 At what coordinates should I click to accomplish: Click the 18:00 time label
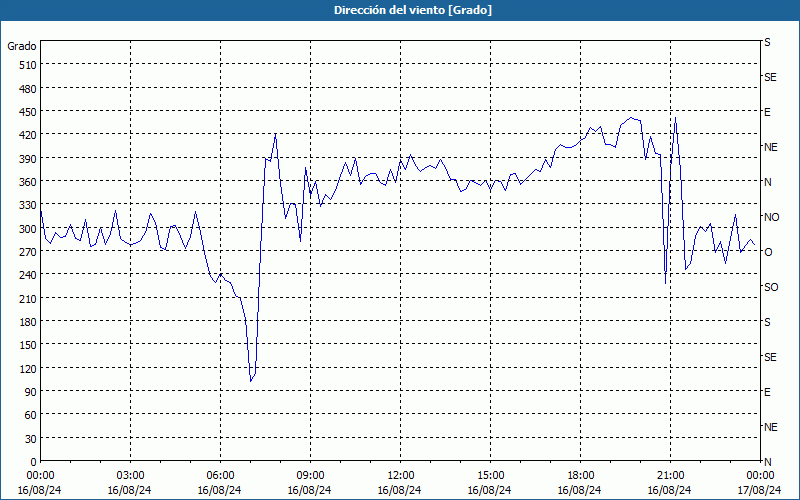581,476
